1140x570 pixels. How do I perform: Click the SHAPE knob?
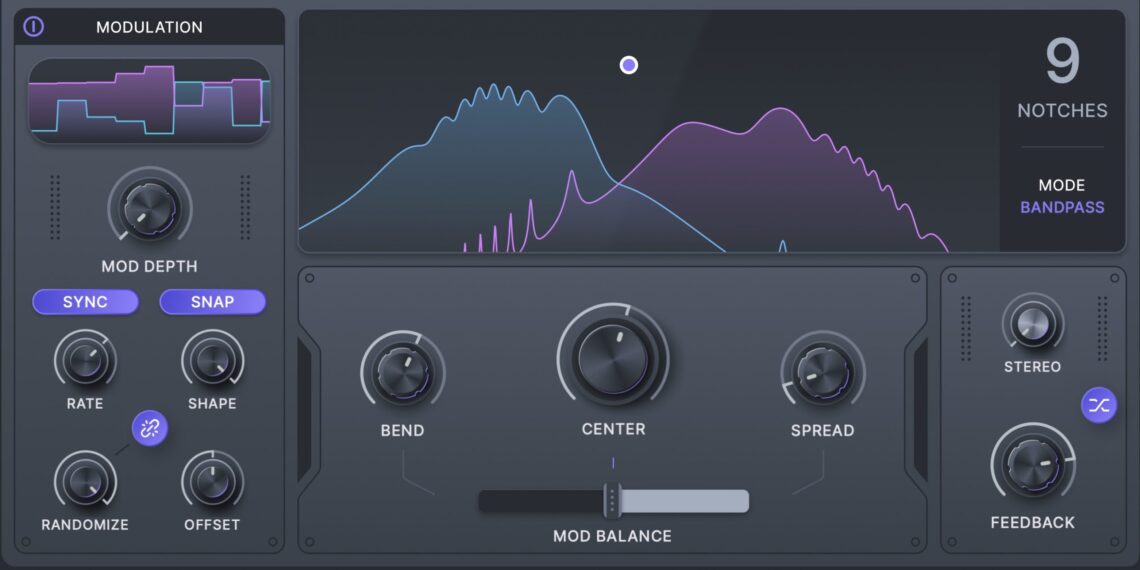point(212,360)
